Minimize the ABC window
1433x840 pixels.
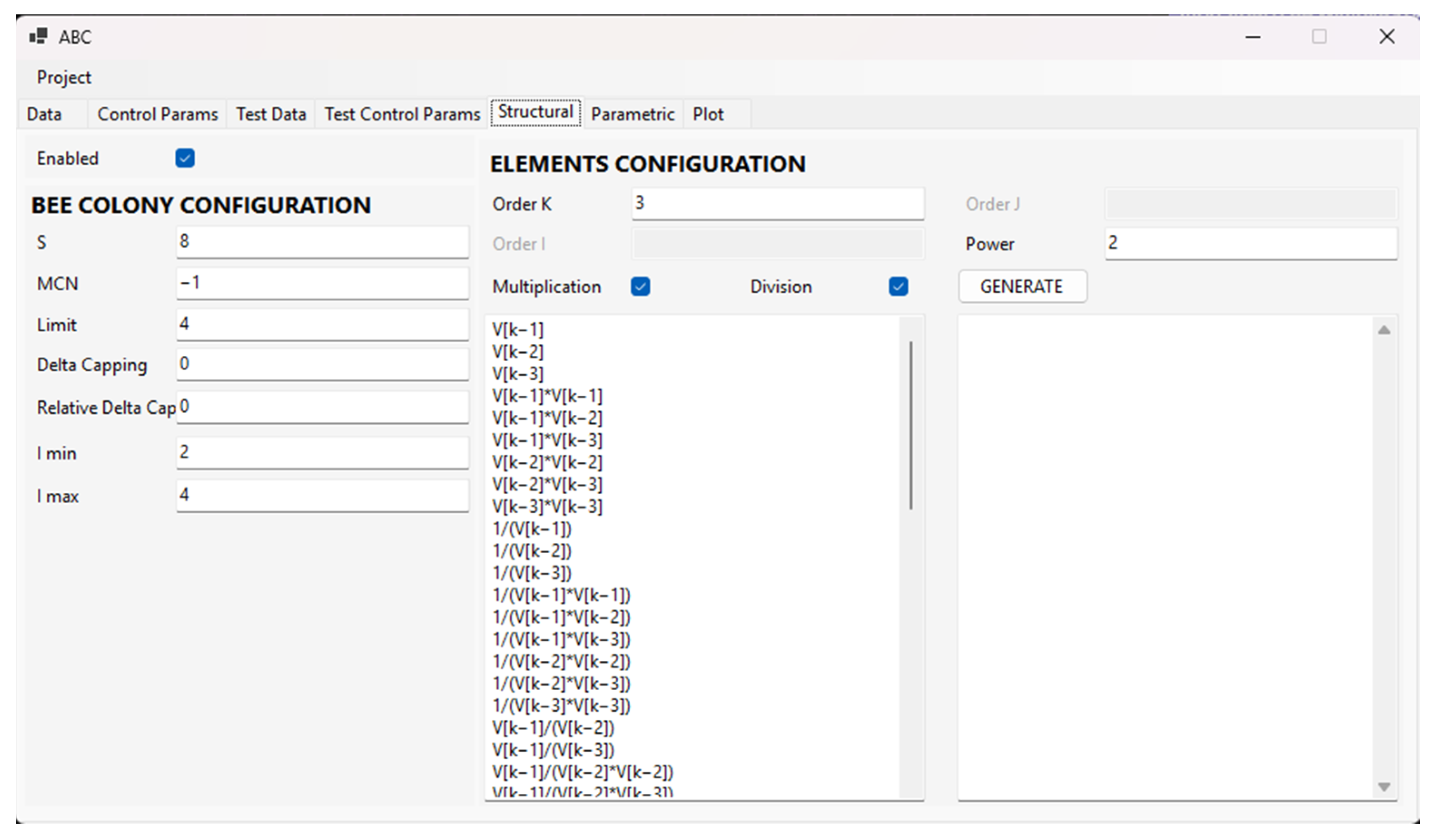(1253, 37)
